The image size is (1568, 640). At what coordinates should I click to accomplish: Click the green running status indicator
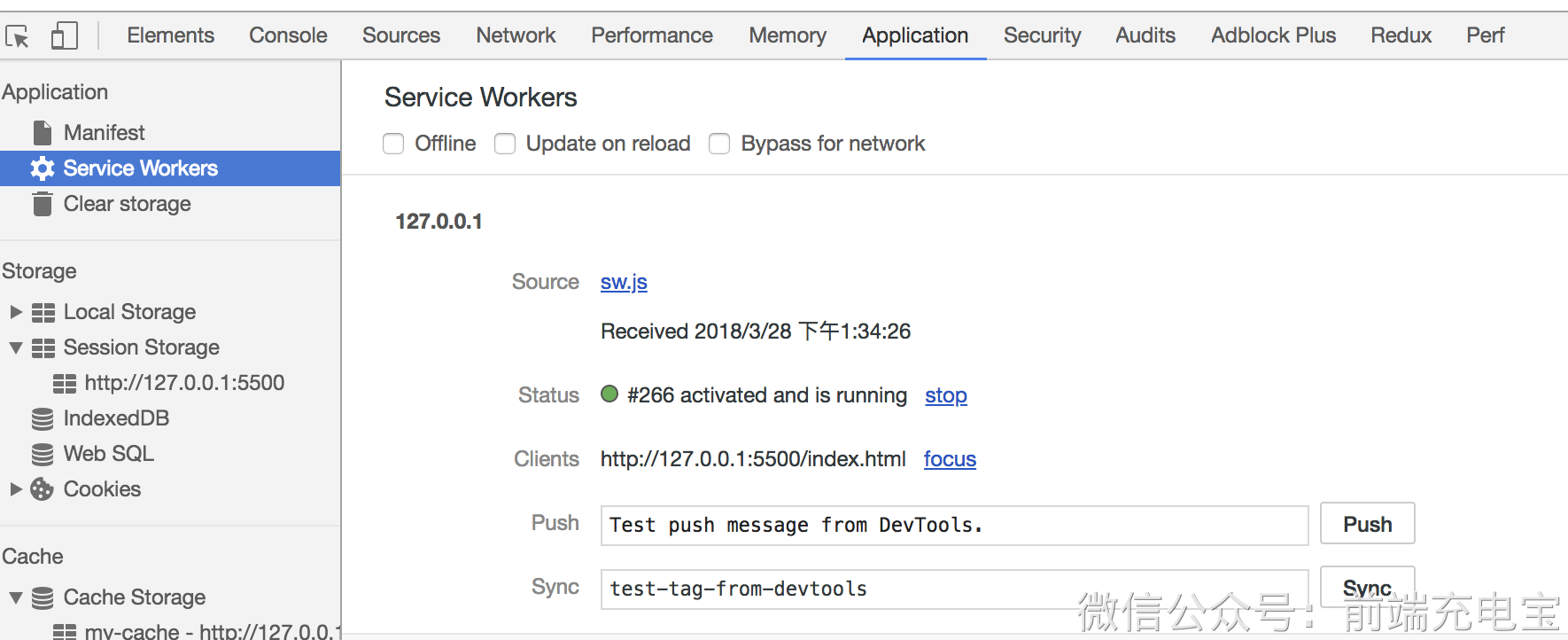tap(609, 394)
